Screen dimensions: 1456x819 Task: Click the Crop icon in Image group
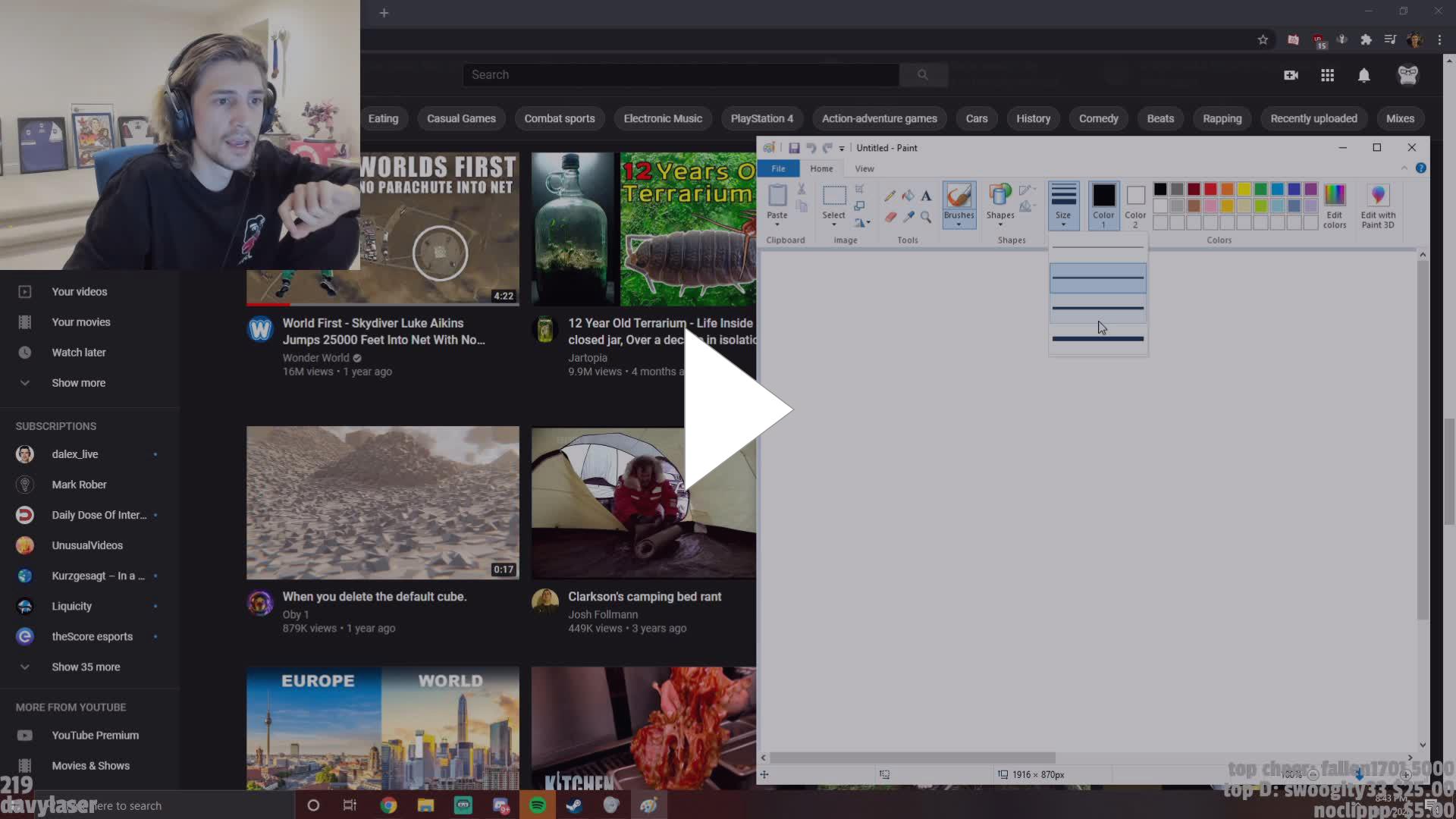coord(859,189)
